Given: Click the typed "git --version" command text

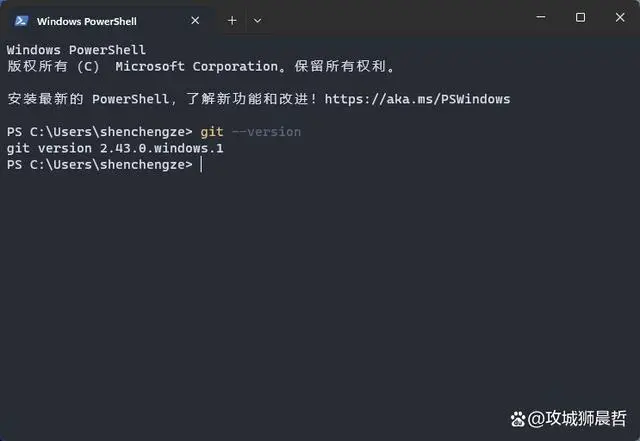Looking at the screenshot, I should (x=251, y=132).
